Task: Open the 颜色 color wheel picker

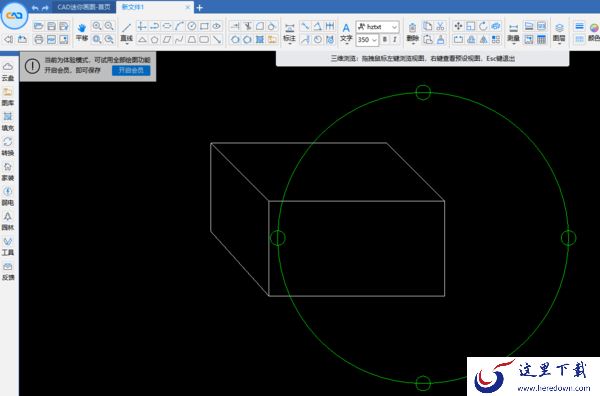Action: [594, 32]
